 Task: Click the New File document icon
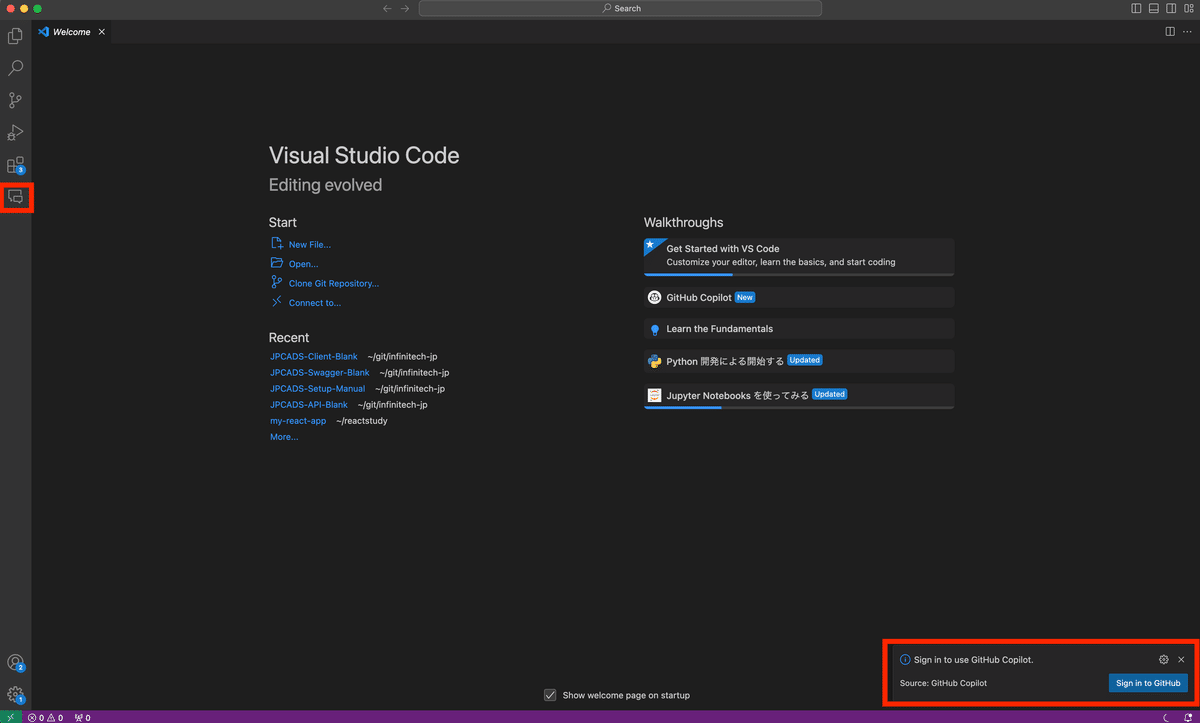click(x=277, y=244)
